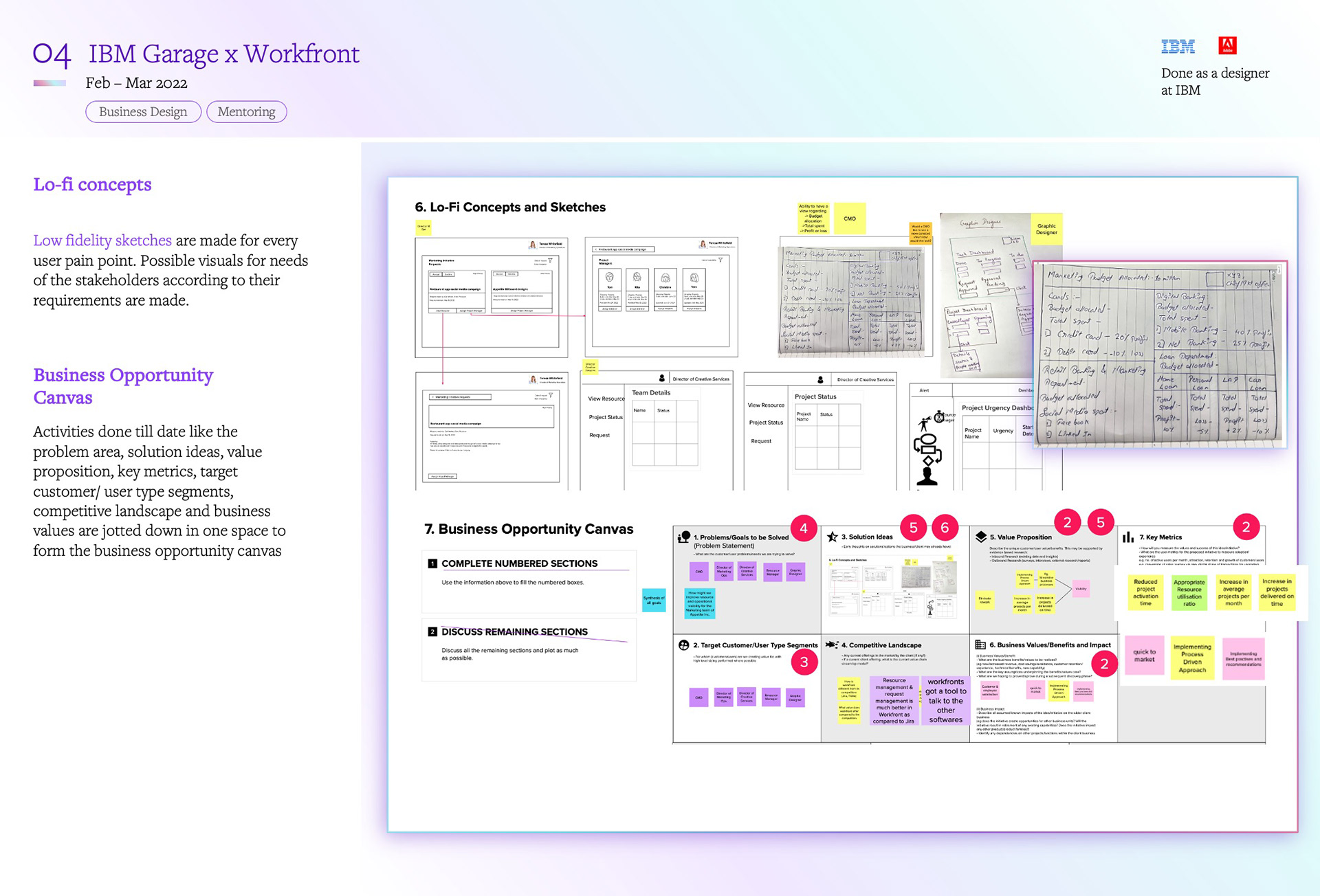Click the Resource management & request management sticky

point(894,700)
